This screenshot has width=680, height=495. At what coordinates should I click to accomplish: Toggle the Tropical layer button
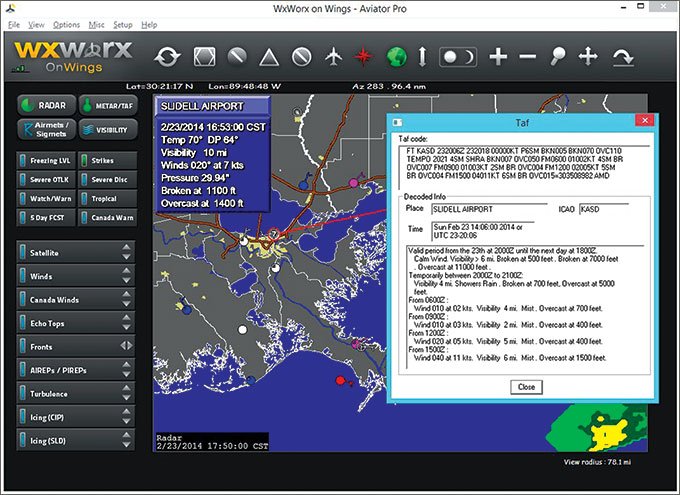coord(106,199)
